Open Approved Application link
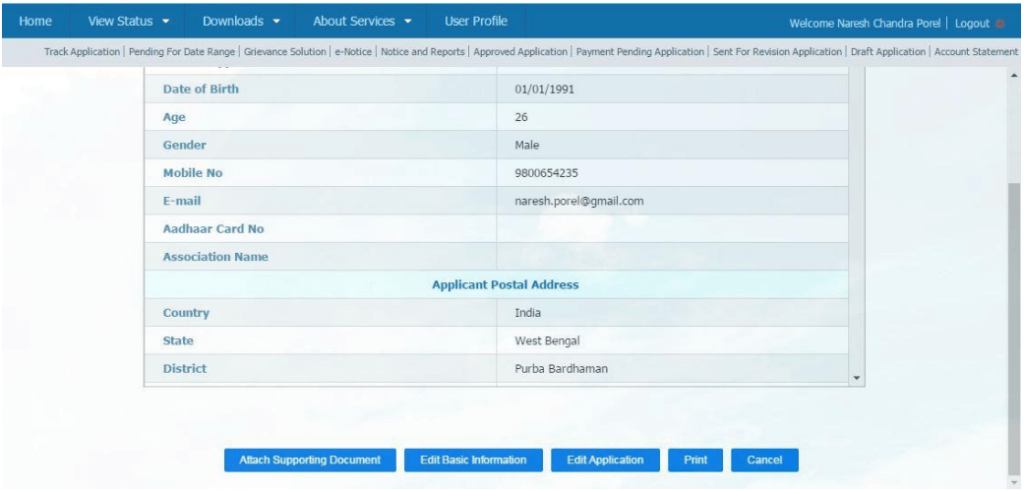The height and width of the screenshot is (491, 1024). (x=520, y=52)
